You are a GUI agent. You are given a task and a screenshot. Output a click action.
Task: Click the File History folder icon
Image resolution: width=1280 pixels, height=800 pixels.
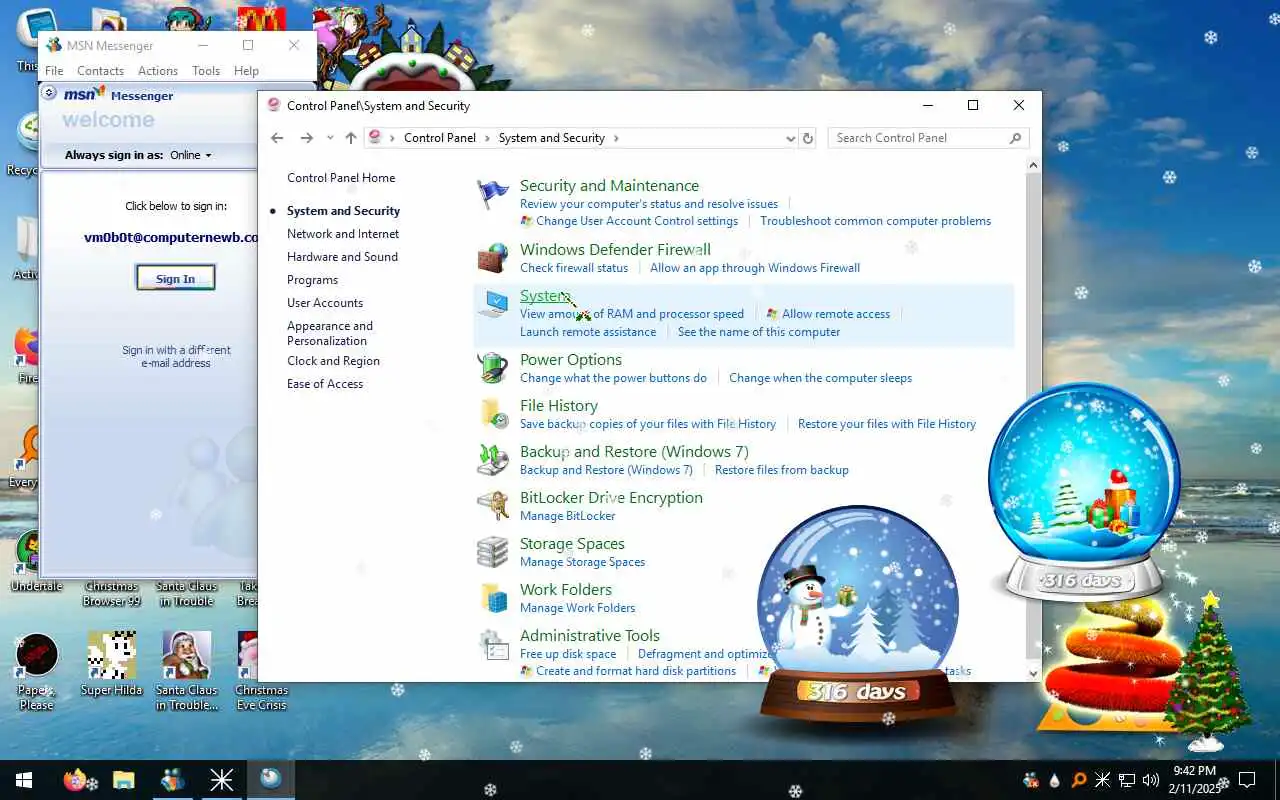tap(492, 414)
